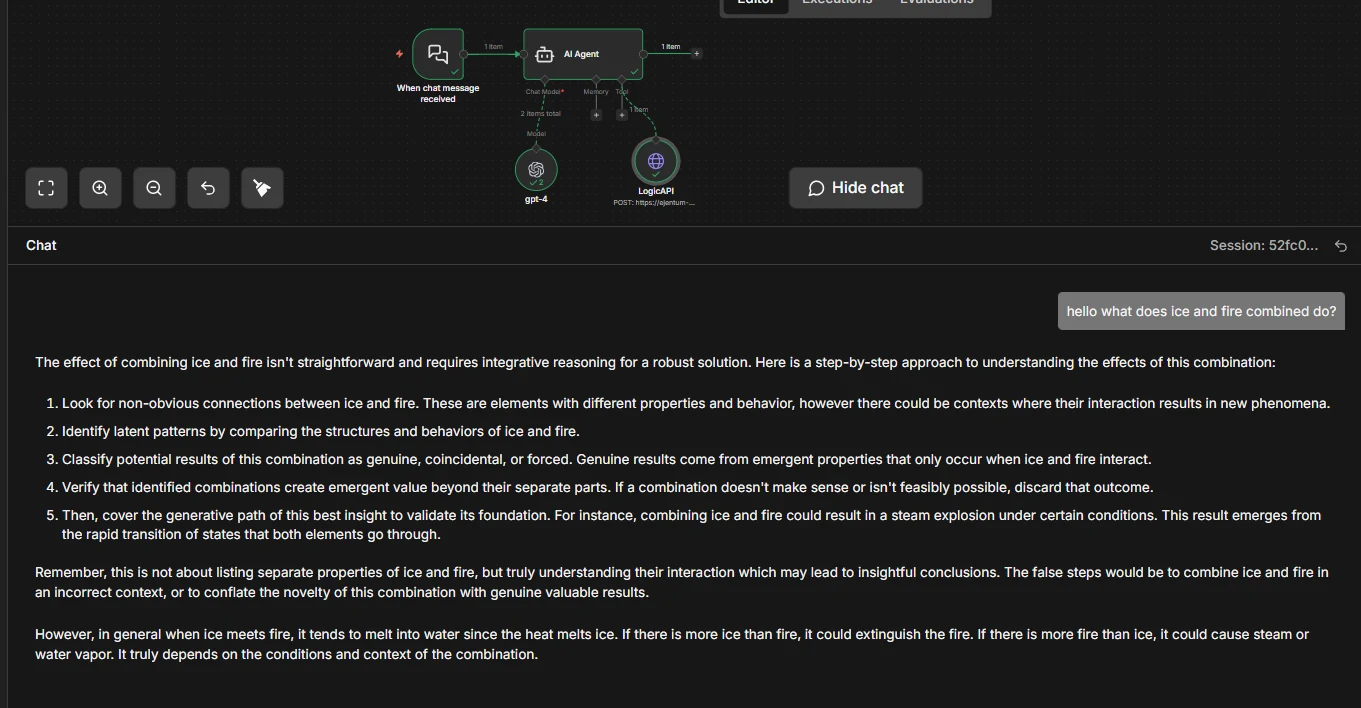Add another Tool via its plus button

click(x=621, y=115)
